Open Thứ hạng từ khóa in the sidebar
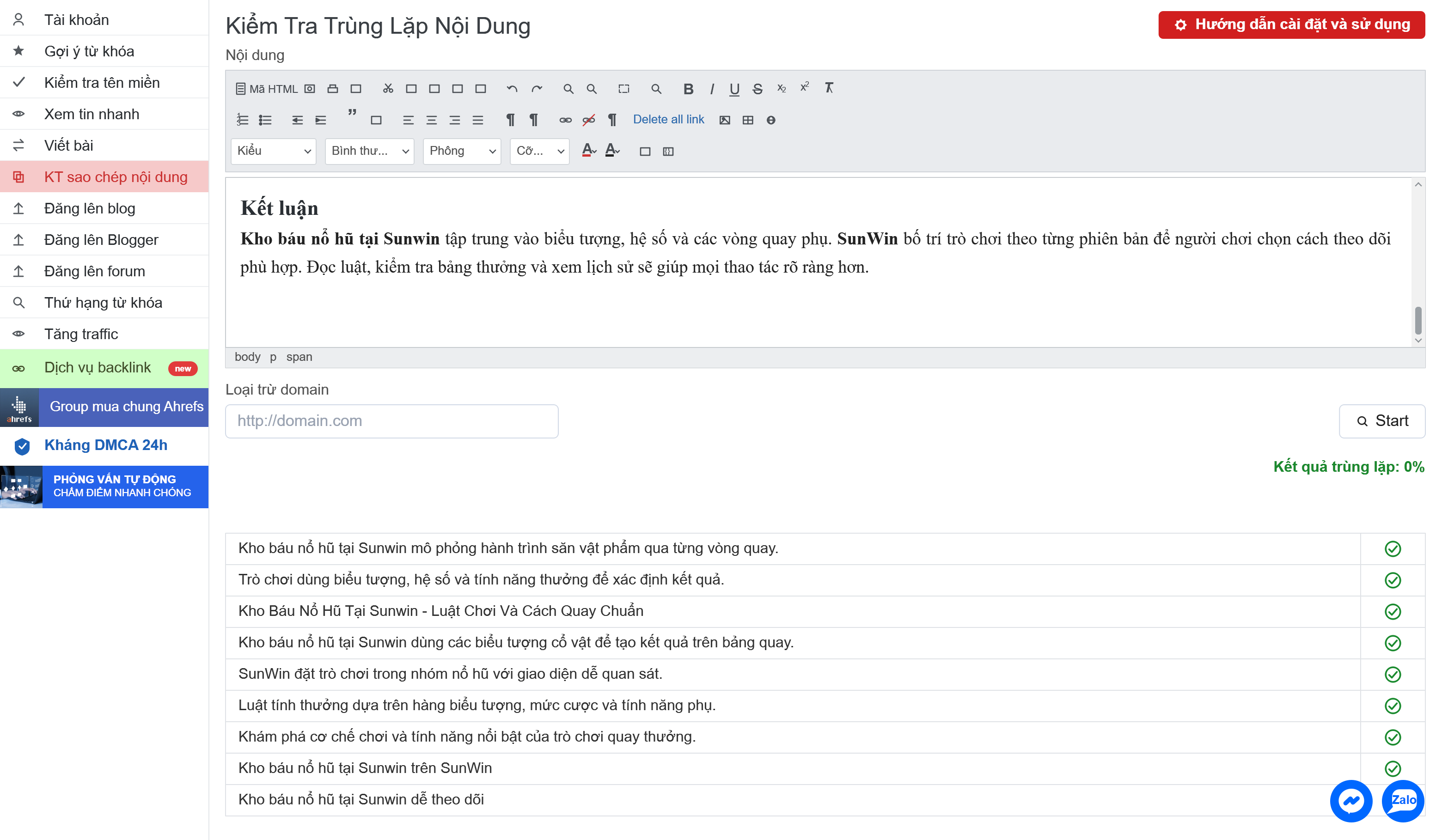The height and width of the screenshot is (840, 1442). pyautogui.click(x=104, y=303)
